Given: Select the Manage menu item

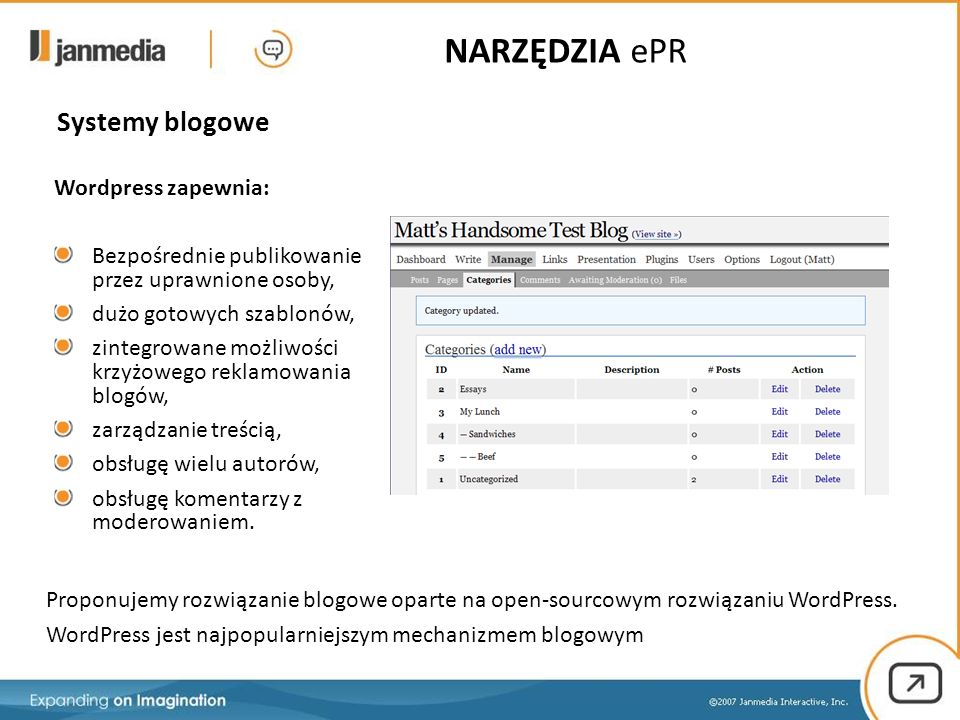Looking at the screenshot, I should point(511,259).
